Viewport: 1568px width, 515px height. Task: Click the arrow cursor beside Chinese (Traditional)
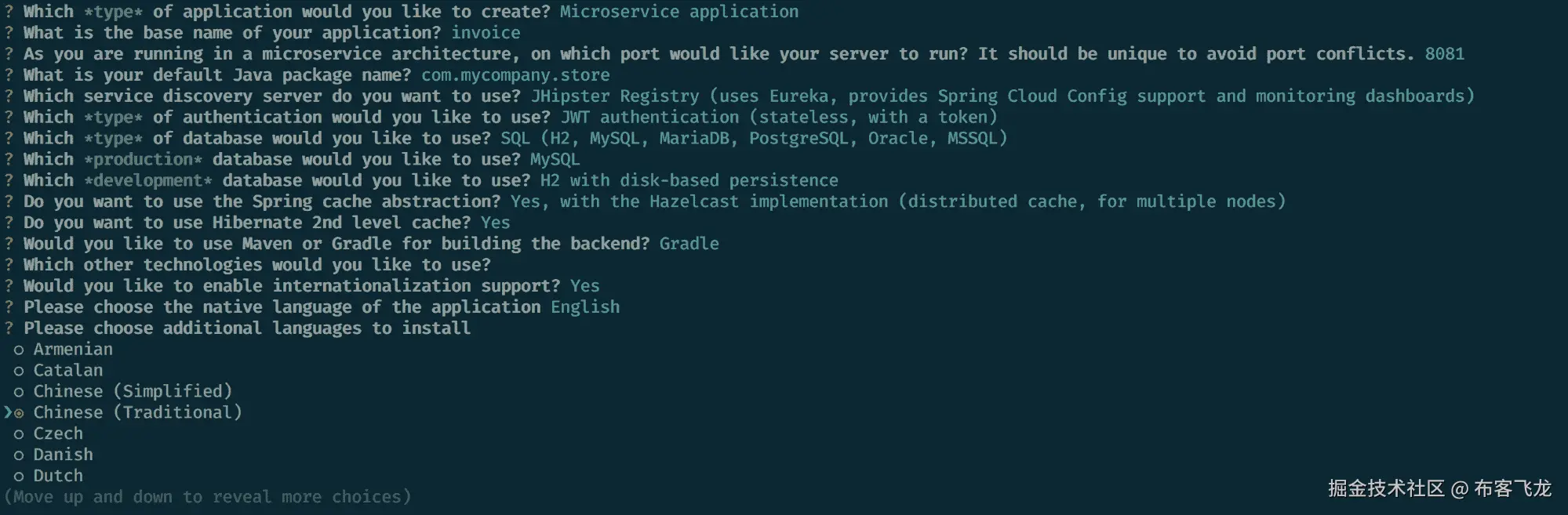[x=8, y=412]
